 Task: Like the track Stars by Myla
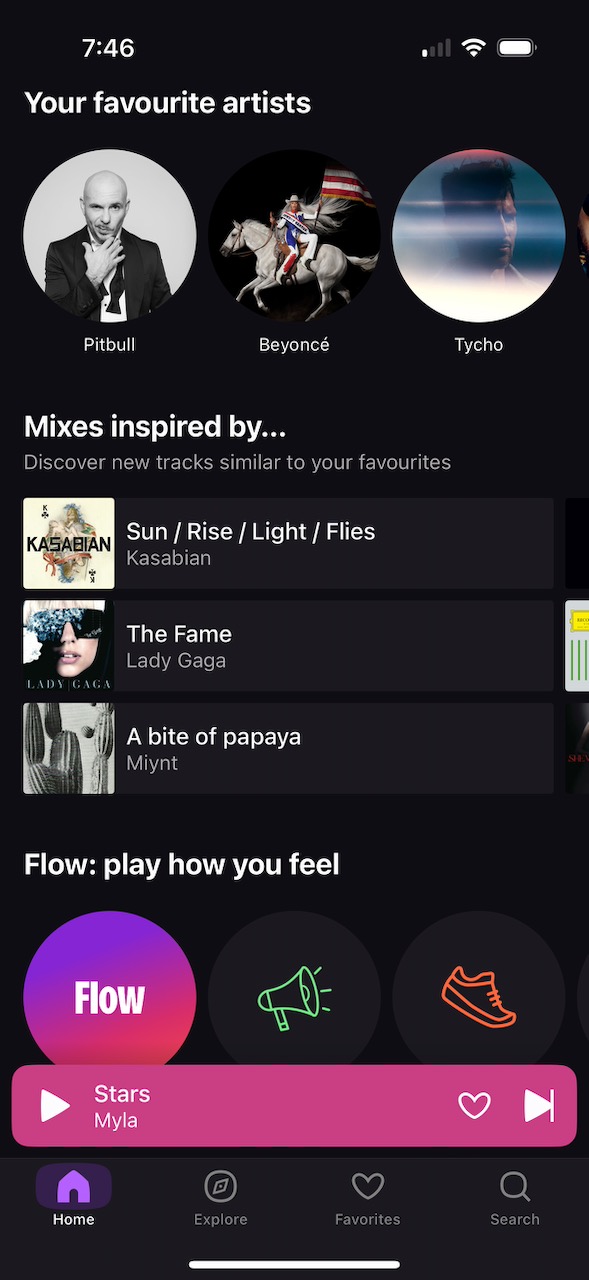pos(473,1105)
